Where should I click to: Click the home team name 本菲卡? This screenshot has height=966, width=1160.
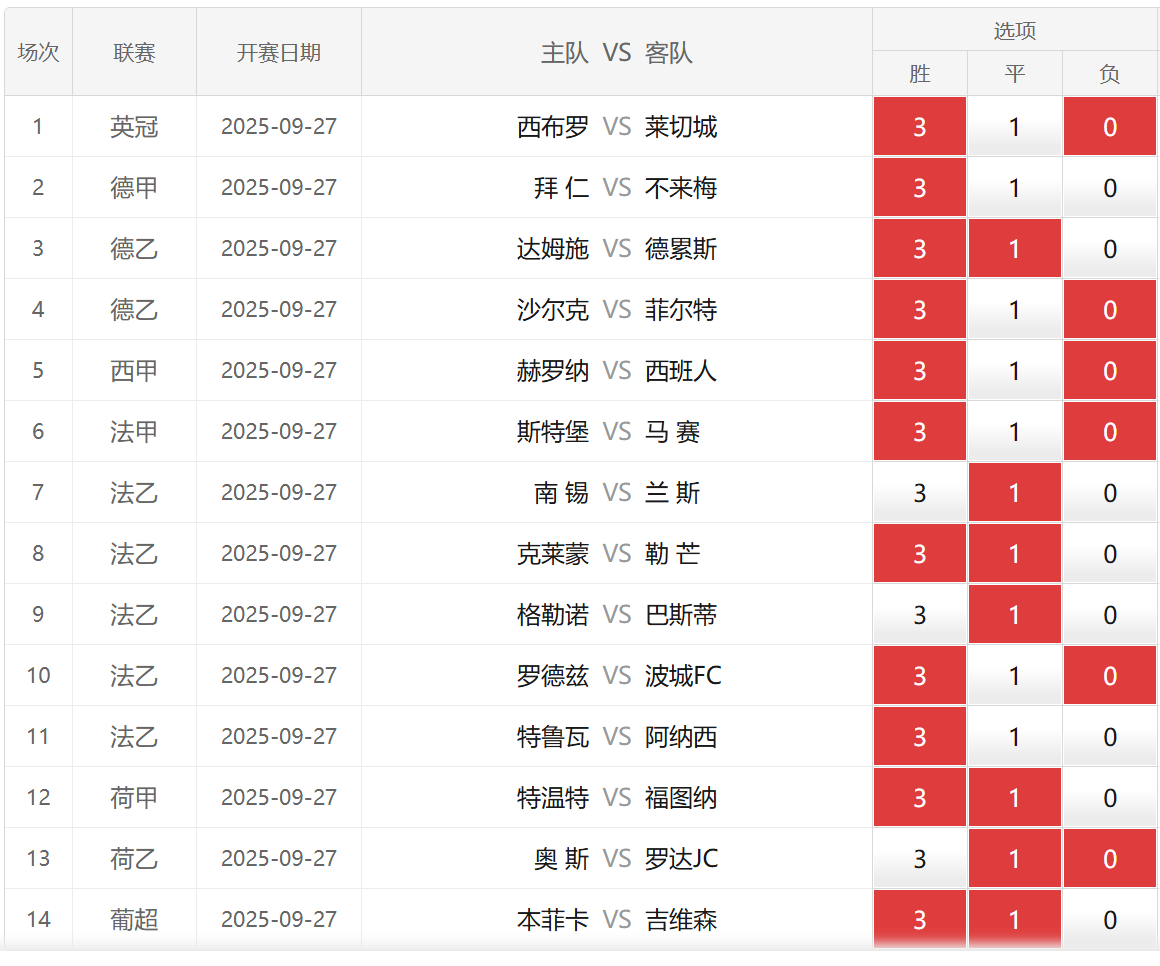[x=552, y=920]
